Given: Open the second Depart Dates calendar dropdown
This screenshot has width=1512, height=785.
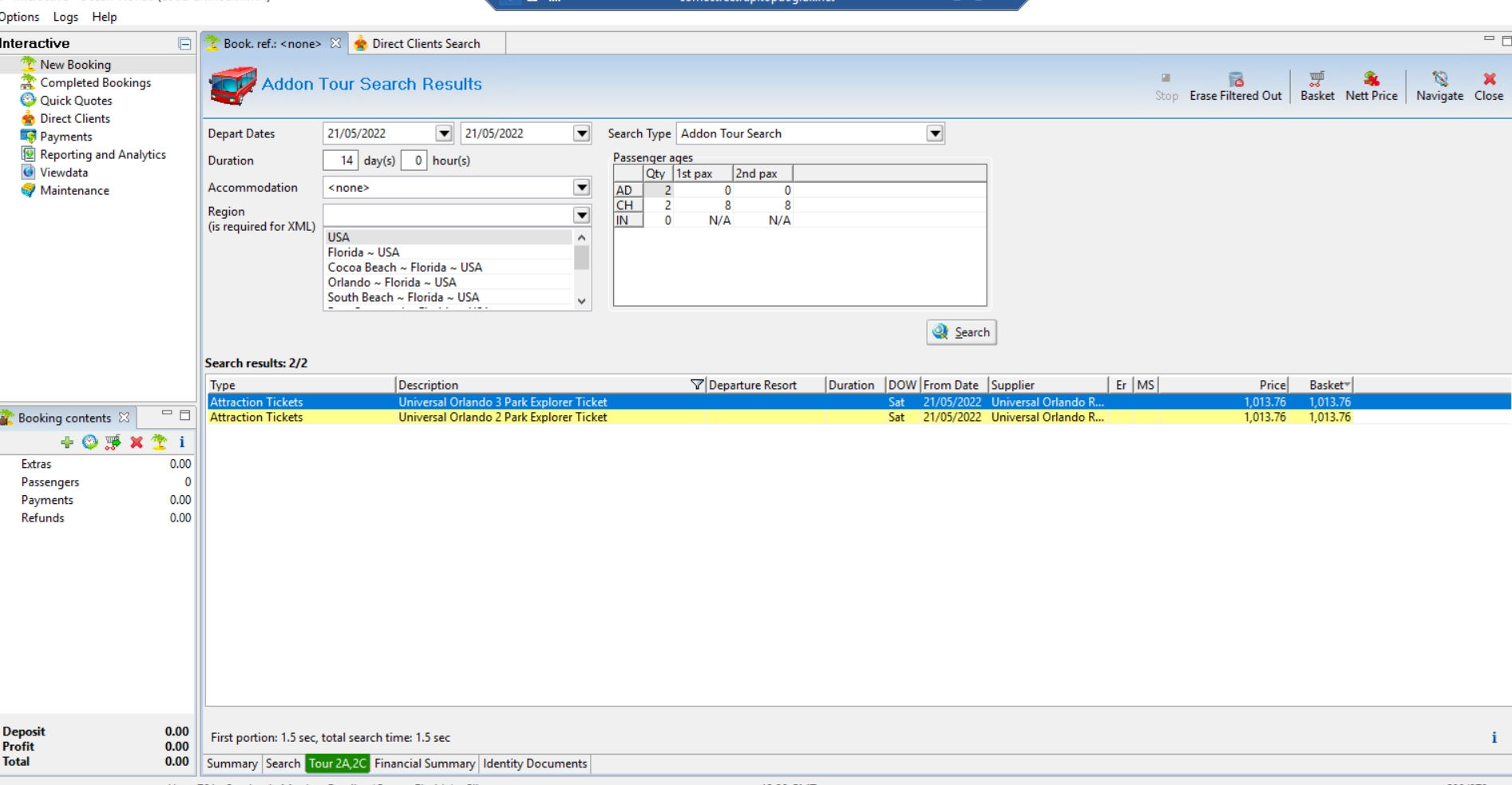Looking at the screenshot, I should point(582,133).
